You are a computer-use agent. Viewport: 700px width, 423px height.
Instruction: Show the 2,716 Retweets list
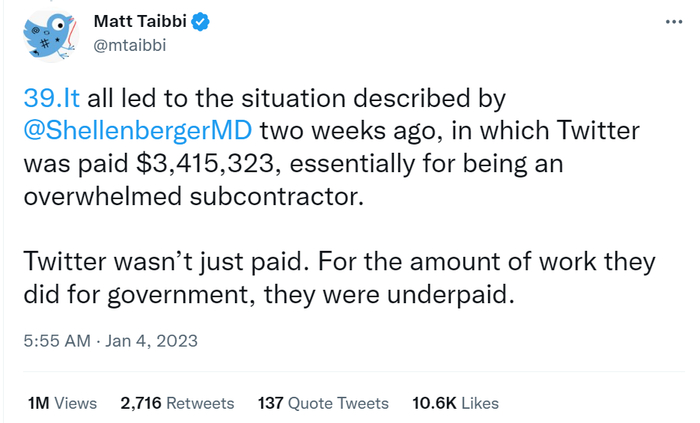point(177,403)
